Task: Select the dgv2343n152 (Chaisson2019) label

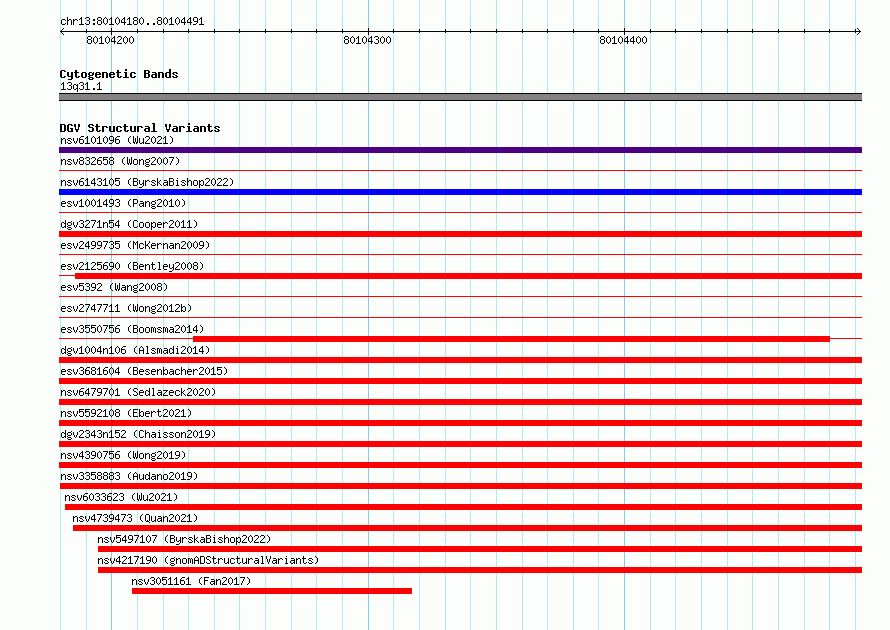Action: (x=138, y=434)
